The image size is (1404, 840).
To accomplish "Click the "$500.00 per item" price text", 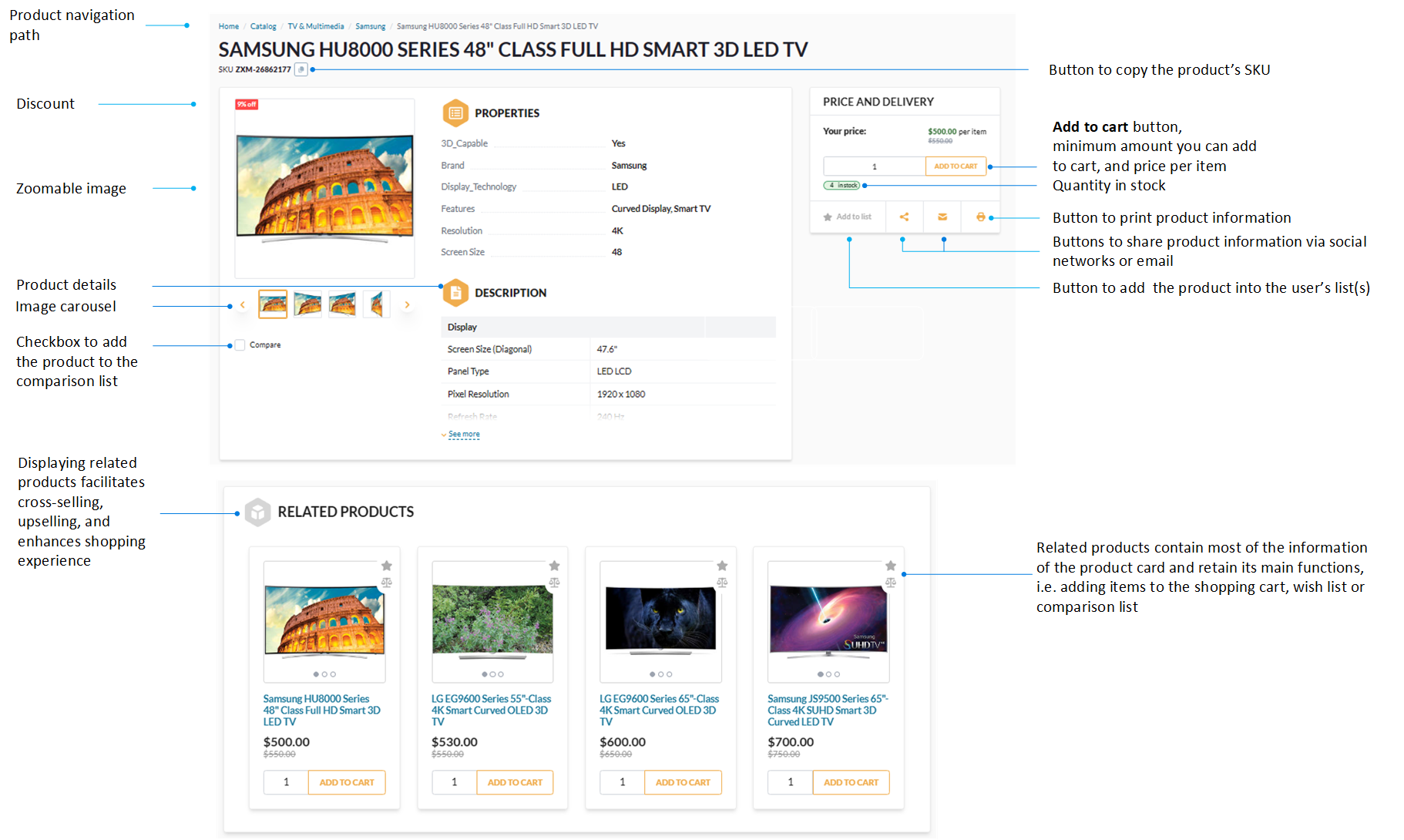I will click(957, 132).
